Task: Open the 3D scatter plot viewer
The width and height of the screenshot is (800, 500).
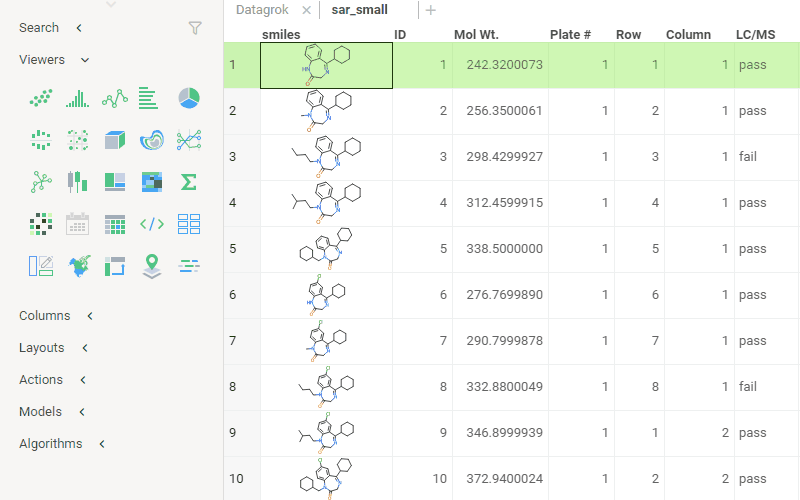Action: point(114,140)
